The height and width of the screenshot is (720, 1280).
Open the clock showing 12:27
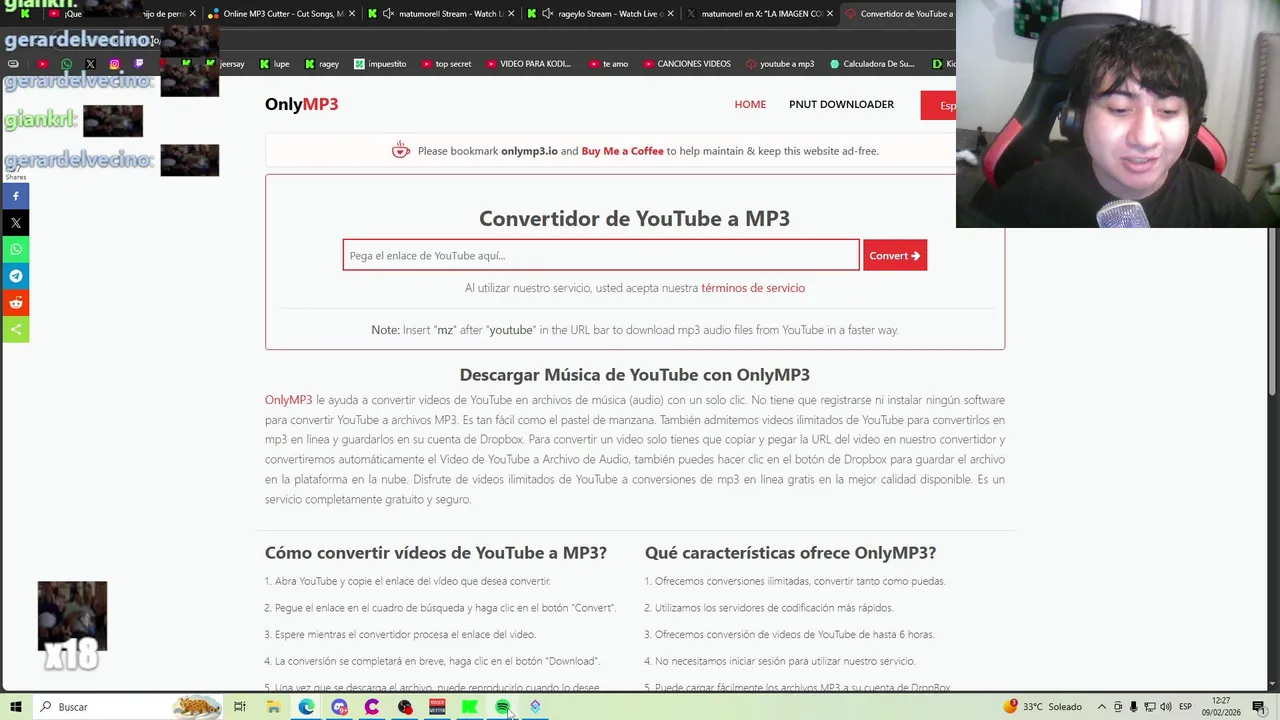pyautogui.click(x=1220, y=707)
